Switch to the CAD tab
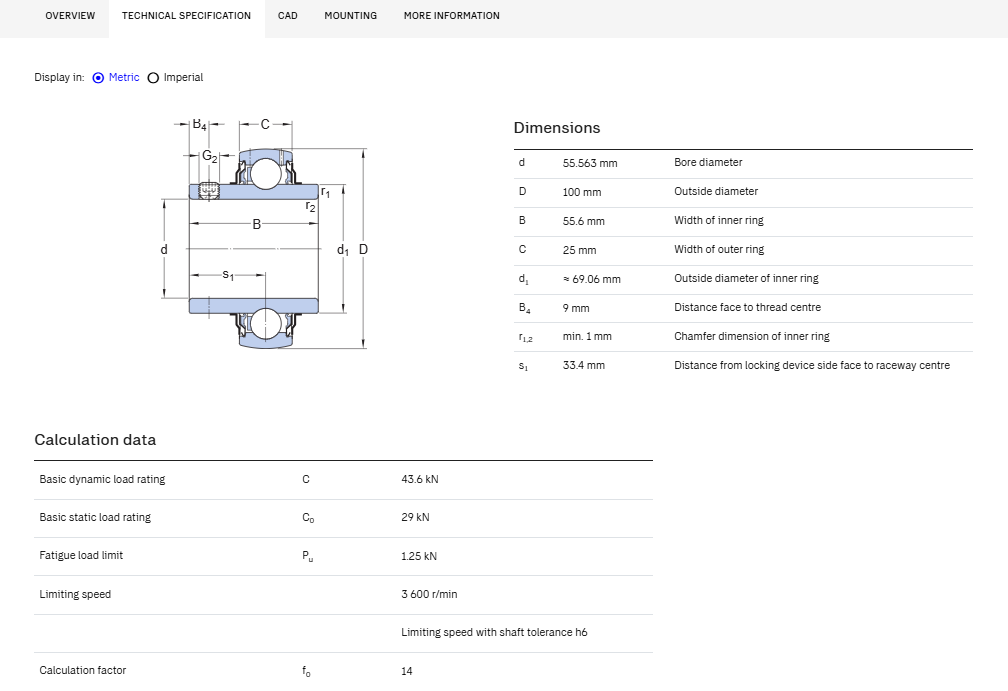 (287, 15)
